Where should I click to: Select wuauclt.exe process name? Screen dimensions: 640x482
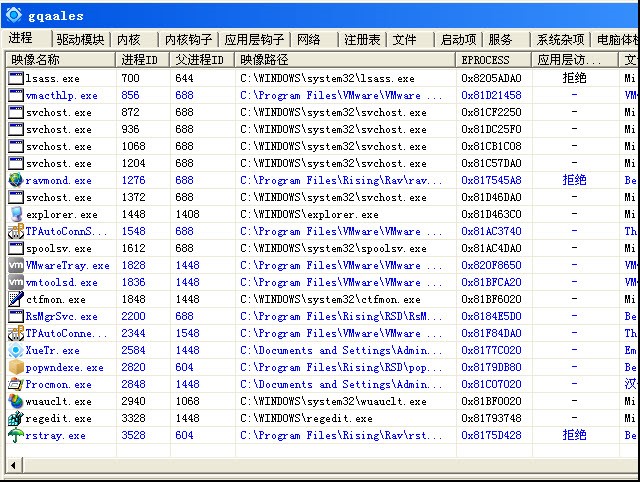[58, 402]
